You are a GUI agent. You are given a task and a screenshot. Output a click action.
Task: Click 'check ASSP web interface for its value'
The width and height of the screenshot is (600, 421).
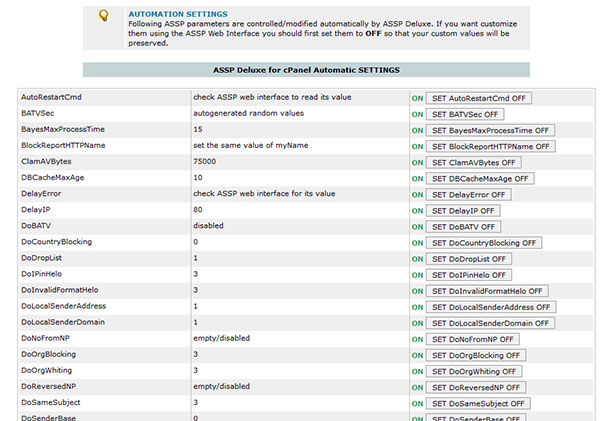click(x=264, y=194)
